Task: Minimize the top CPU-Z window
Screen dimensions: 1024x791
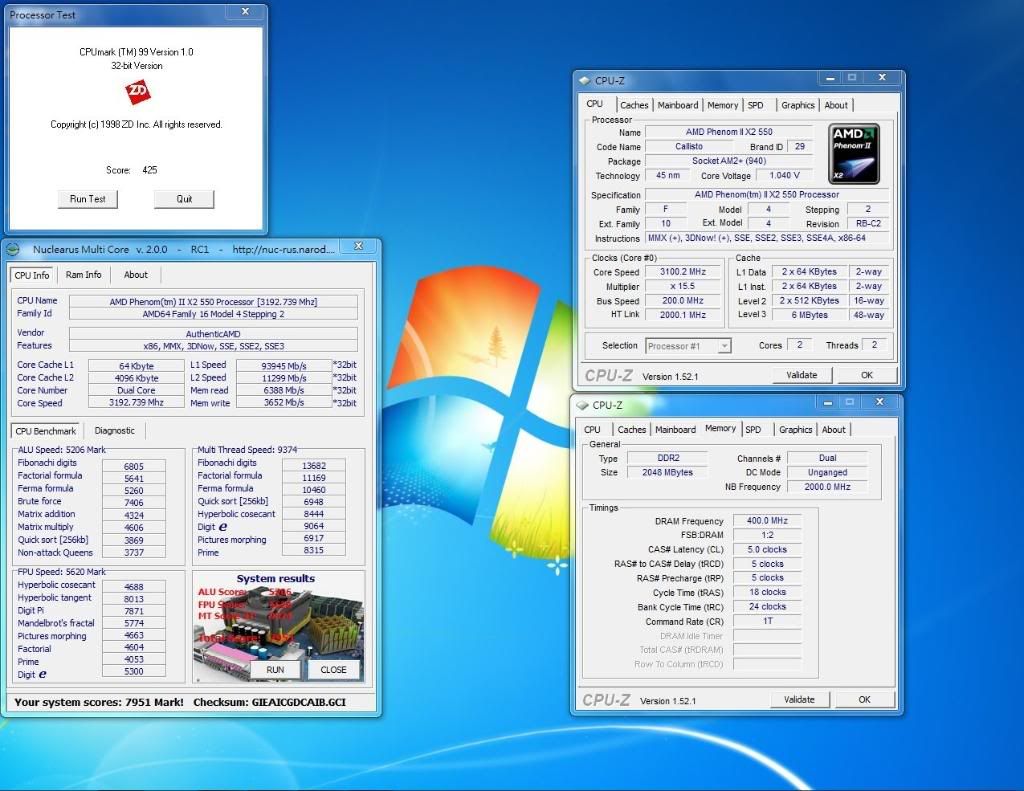Action: [x=830, y=78]
